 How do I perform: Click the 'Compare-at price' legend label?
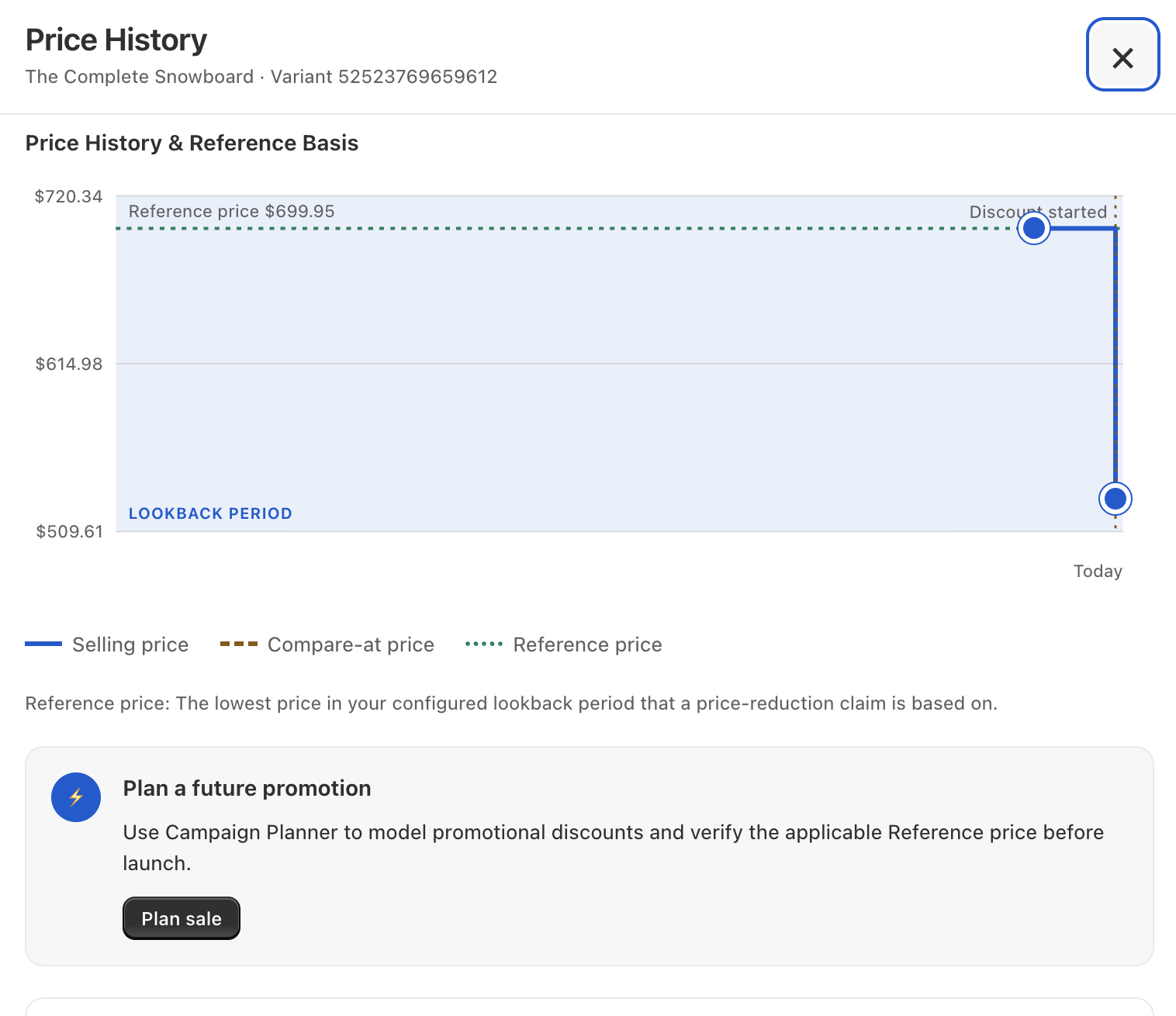pyautogui.click(x=351, y=645)
